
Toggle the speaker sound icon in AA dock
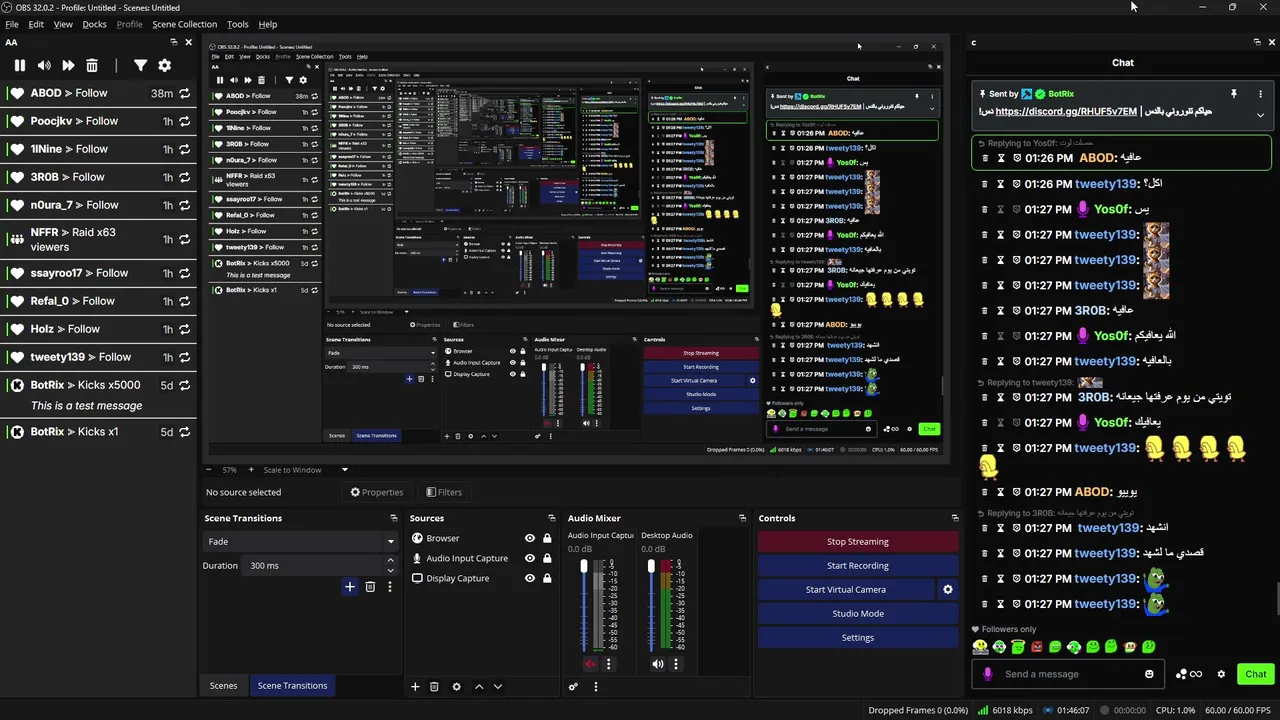tap(44, 65)
